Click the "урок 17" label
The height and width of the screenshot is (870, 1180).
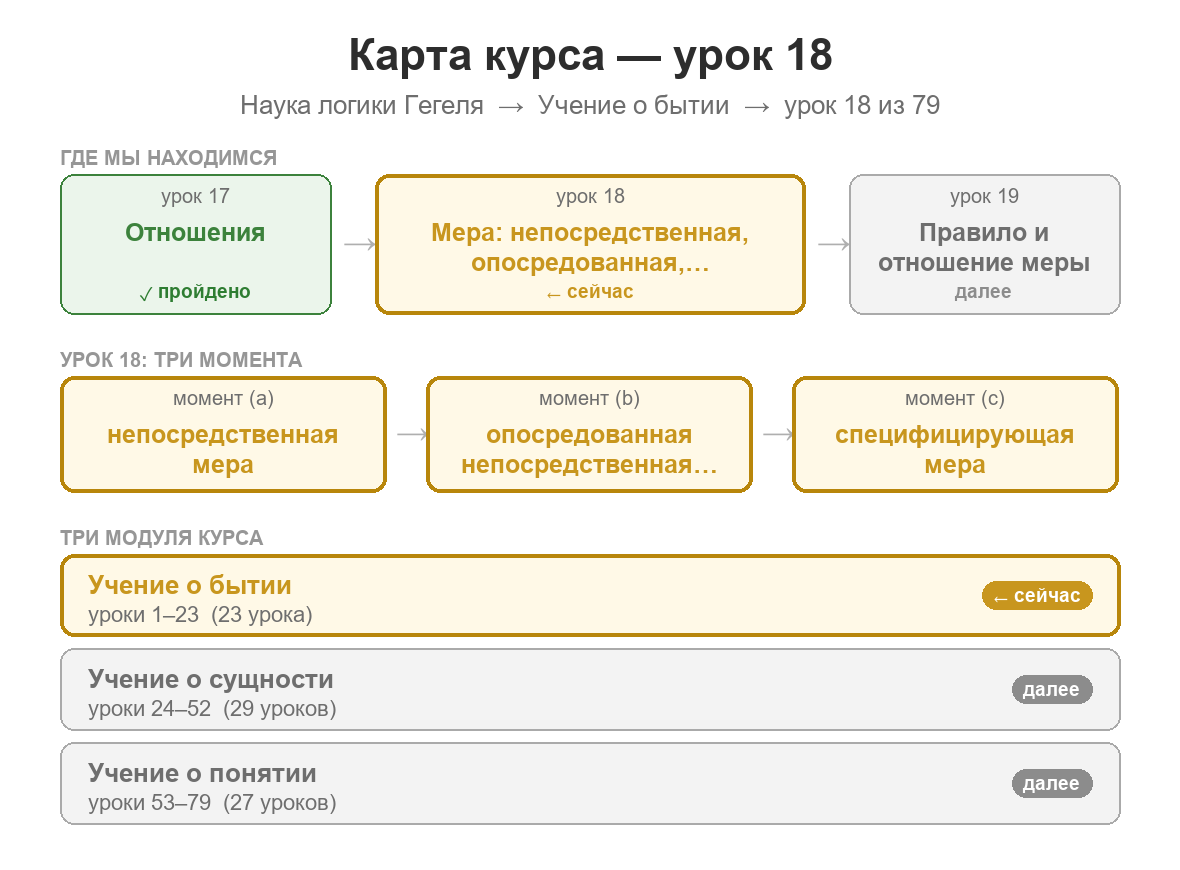point(195,196)
